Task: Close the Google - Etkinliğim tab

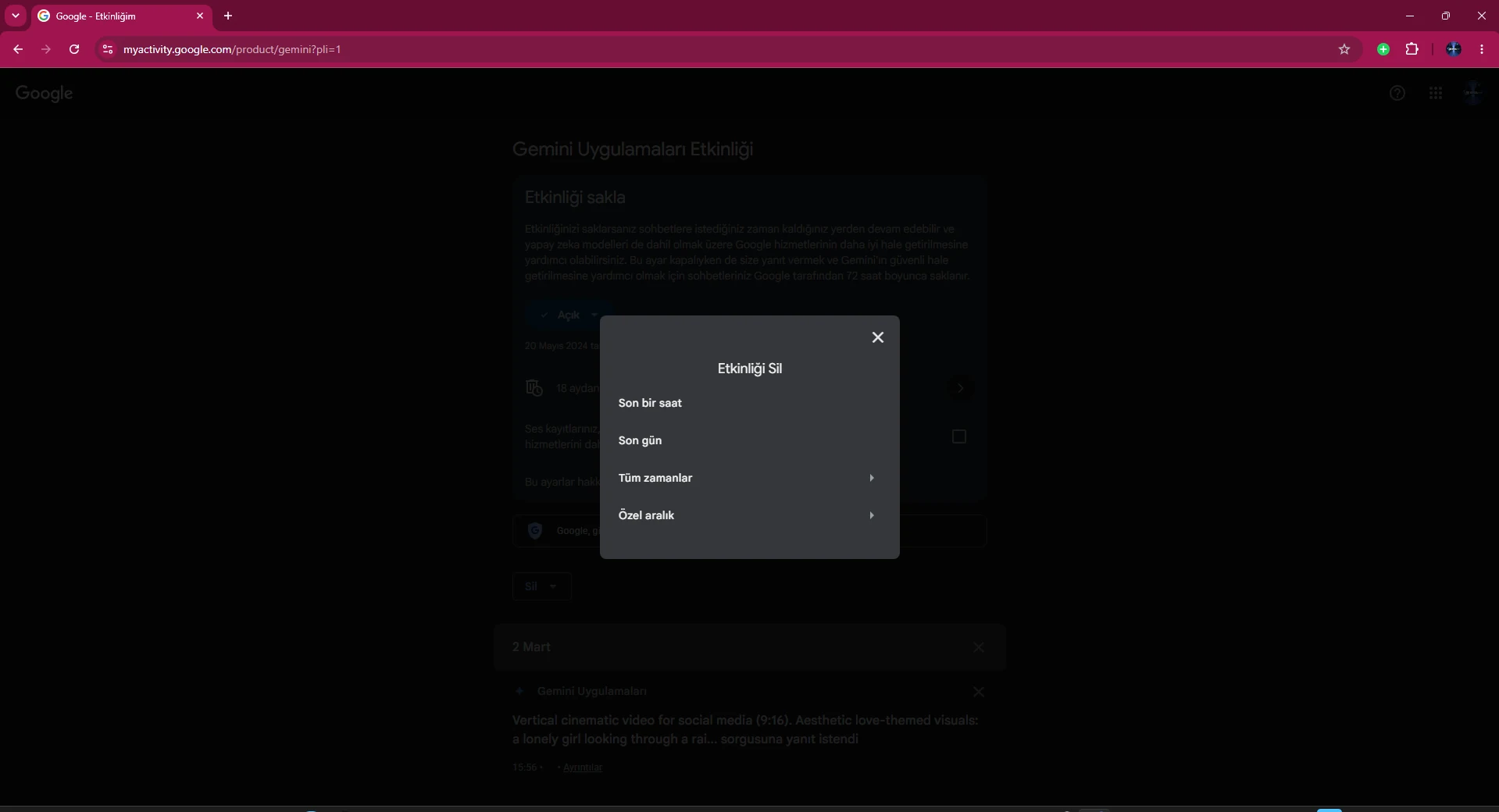Action: (x=200, y=16)
